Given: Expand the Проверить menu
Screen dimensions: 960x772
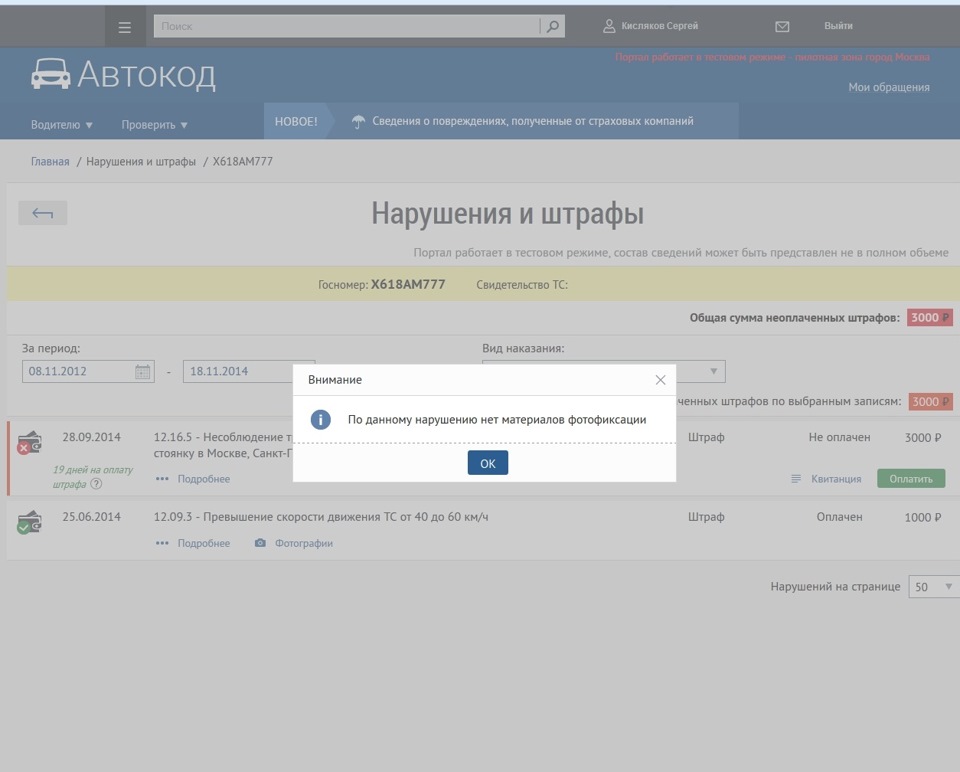Looking at the screenshot, I should coord(154,125).
